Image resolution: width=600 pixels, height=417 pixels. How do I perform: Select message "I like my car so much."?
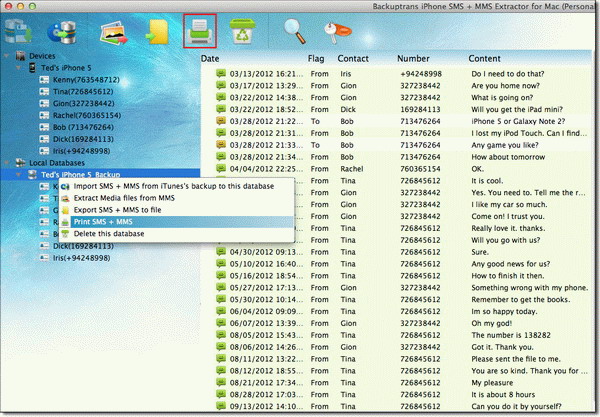pyautogui.click(x=509, y=204)
